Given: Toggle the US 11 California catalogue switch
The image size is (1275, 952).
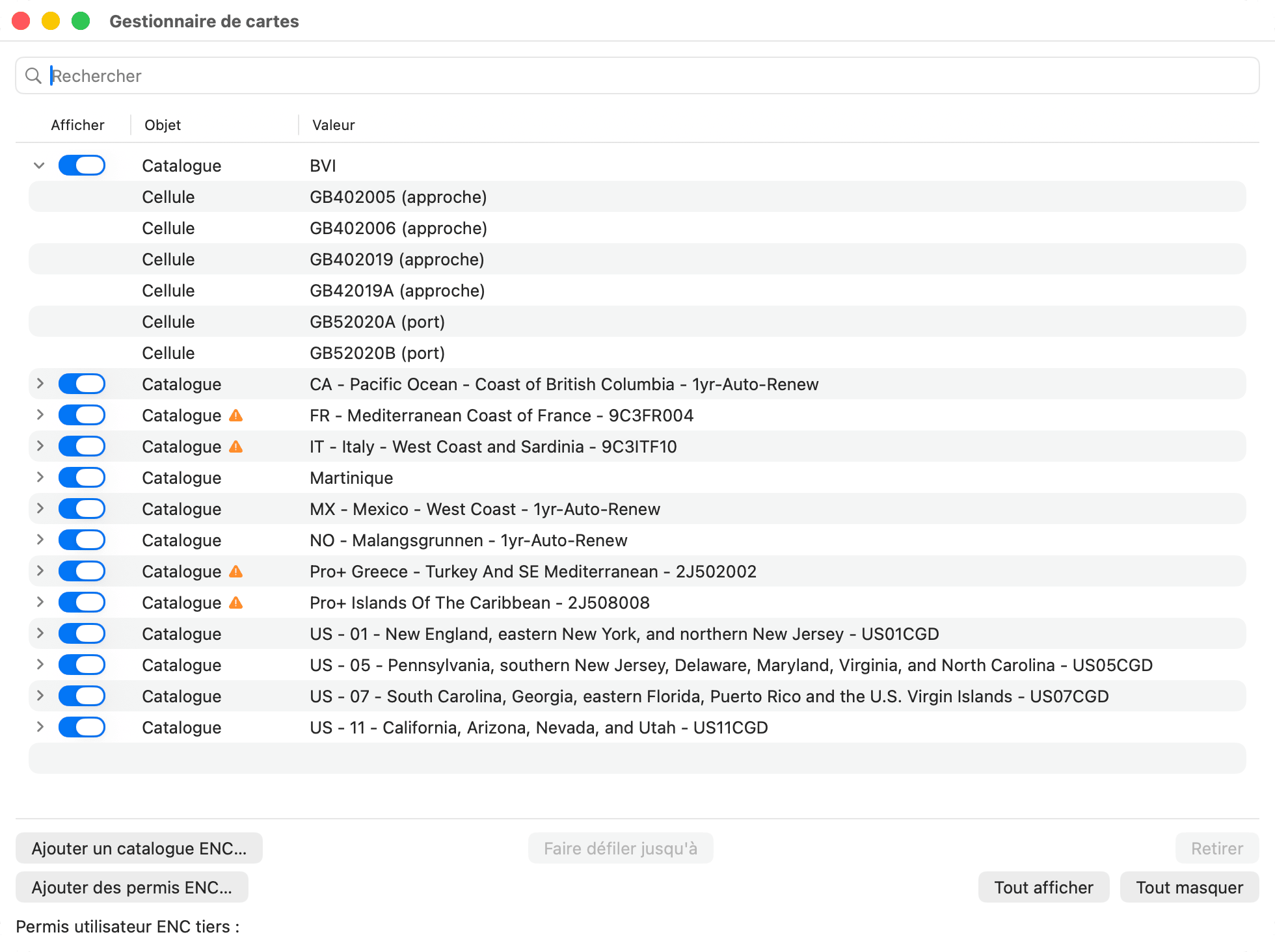Looking at the screenshot, I should [82, 727].
